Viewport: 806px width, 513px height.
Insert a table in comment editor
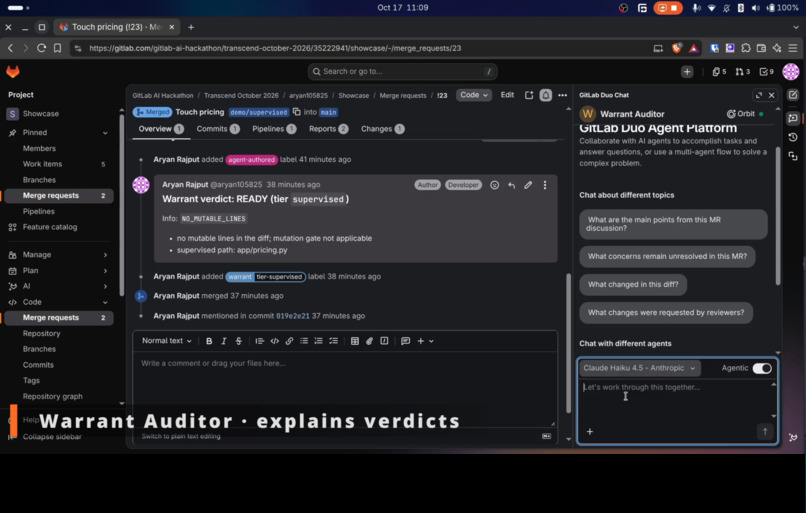coord(355,341)
